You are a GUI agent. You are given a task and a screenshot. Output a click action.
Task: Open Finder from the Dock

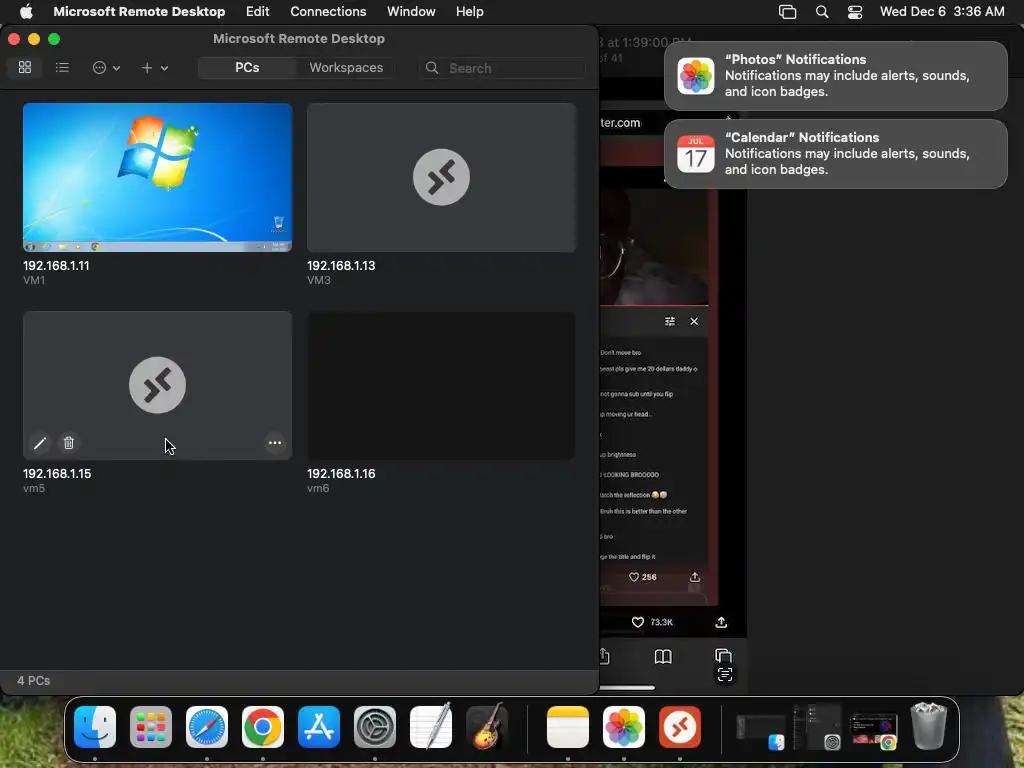click(x=95, y=727)
